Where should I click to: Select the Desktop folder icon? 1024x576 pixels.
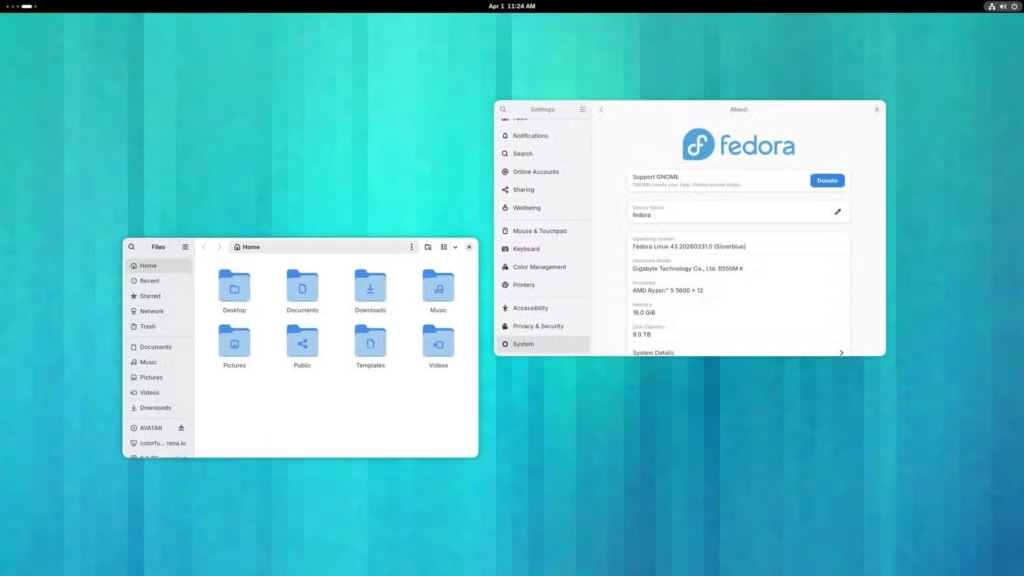click(x=234, y=285)
